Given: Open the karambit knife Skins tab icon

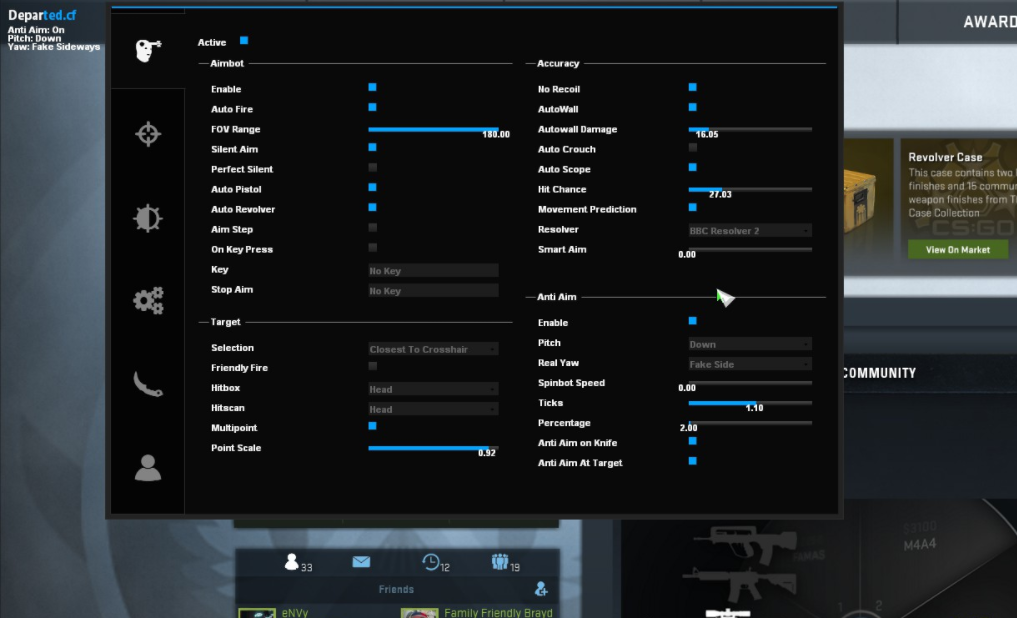Looking at the screenshot, I should pos(148,384).
